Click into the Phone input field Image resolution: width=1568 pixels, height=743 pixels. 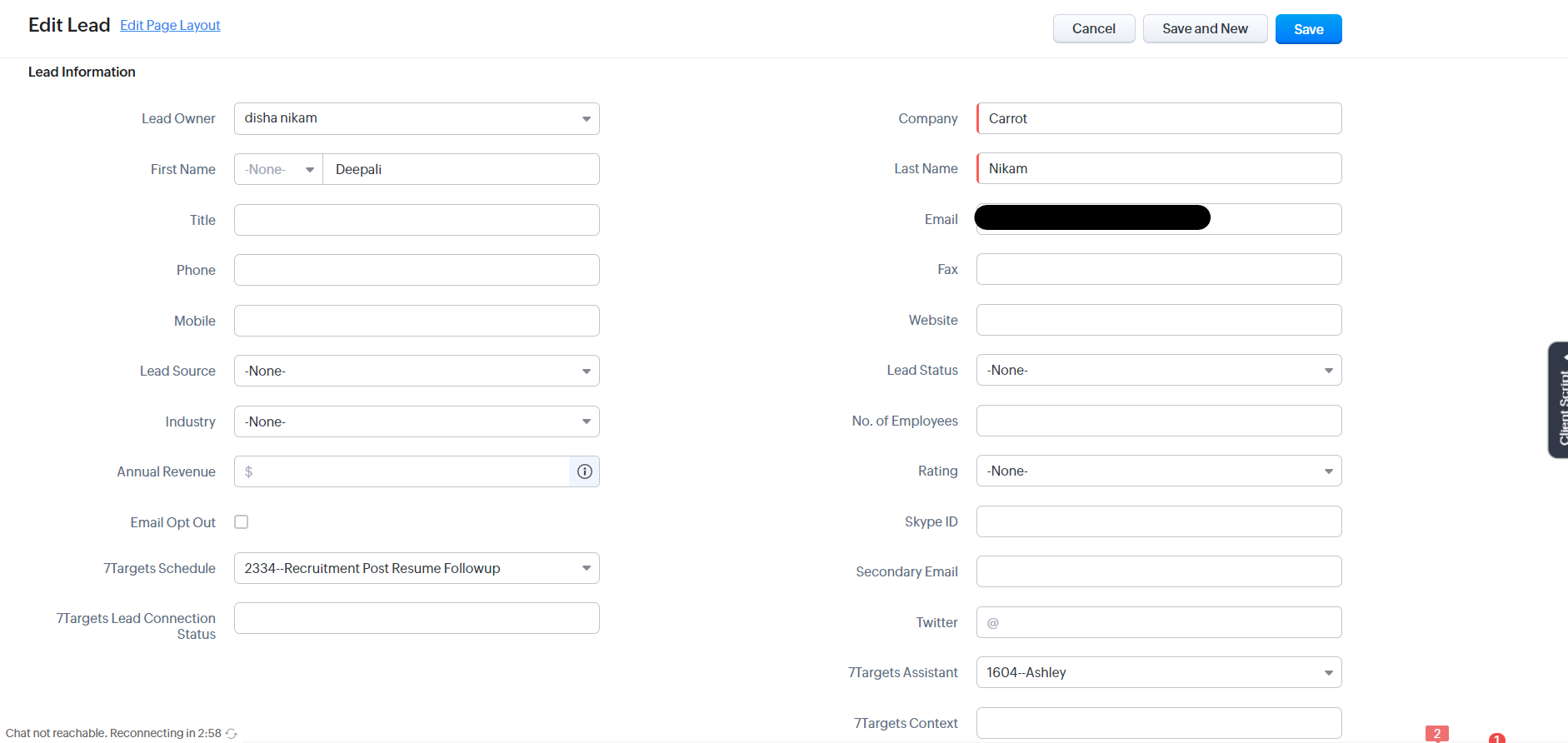(x=417, y=271)
